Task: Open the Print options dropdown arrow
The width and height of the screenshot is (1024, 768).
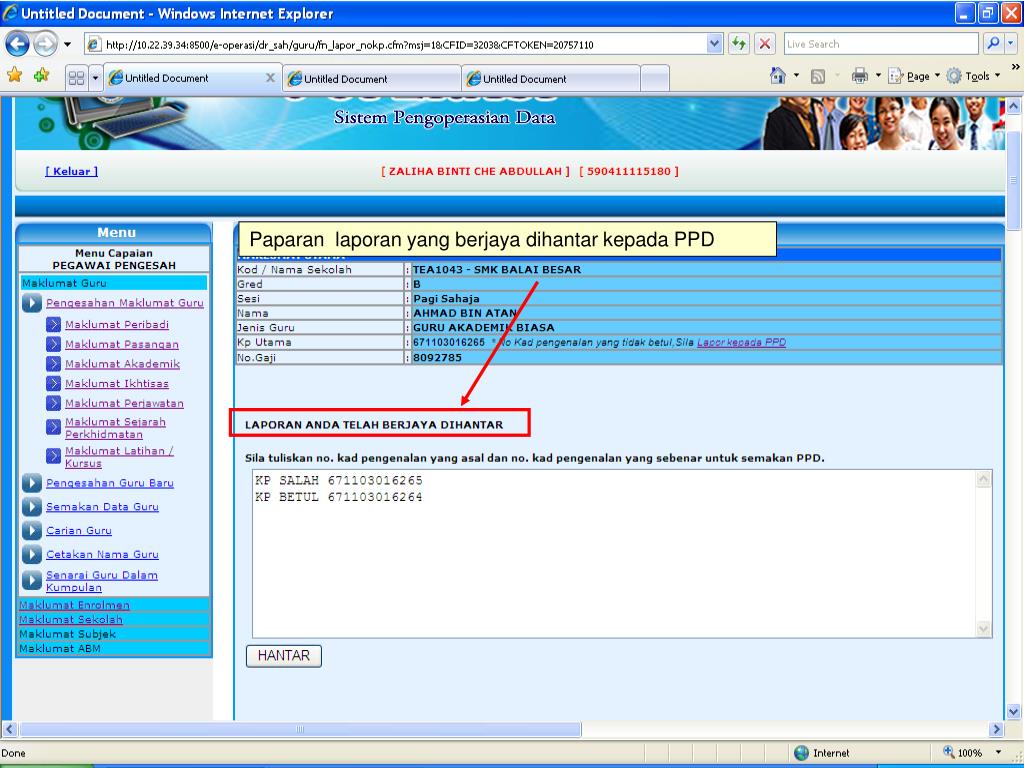Action: pyautogui.click(x=878, y=76)
